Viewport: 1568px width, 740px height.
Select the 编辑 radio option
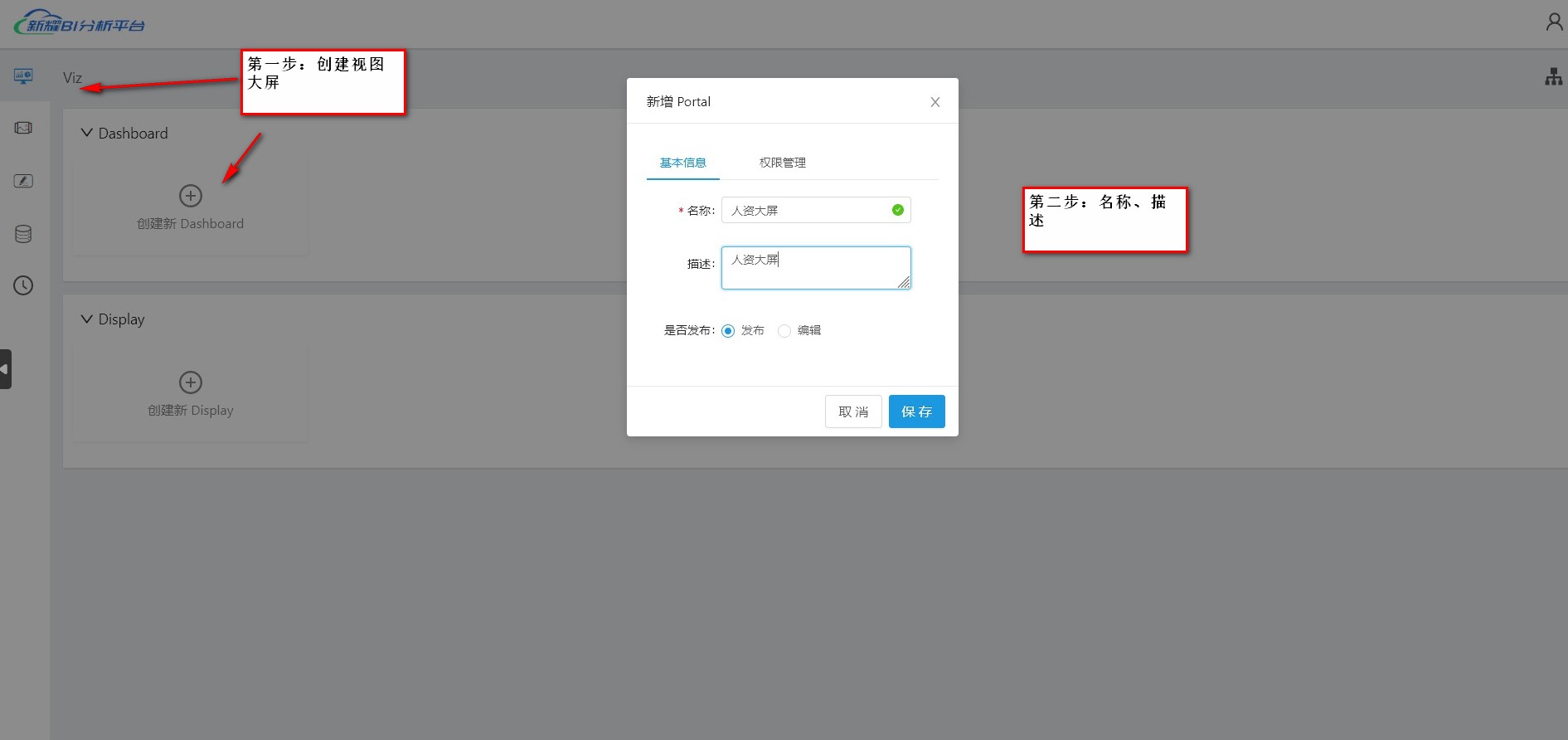pos(784,331)
